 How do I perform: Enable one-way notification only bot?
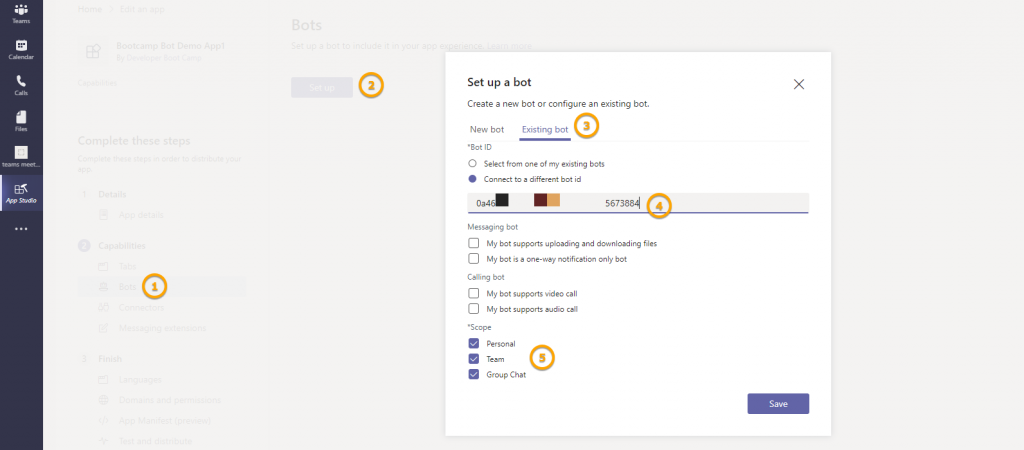pos(474,259)
